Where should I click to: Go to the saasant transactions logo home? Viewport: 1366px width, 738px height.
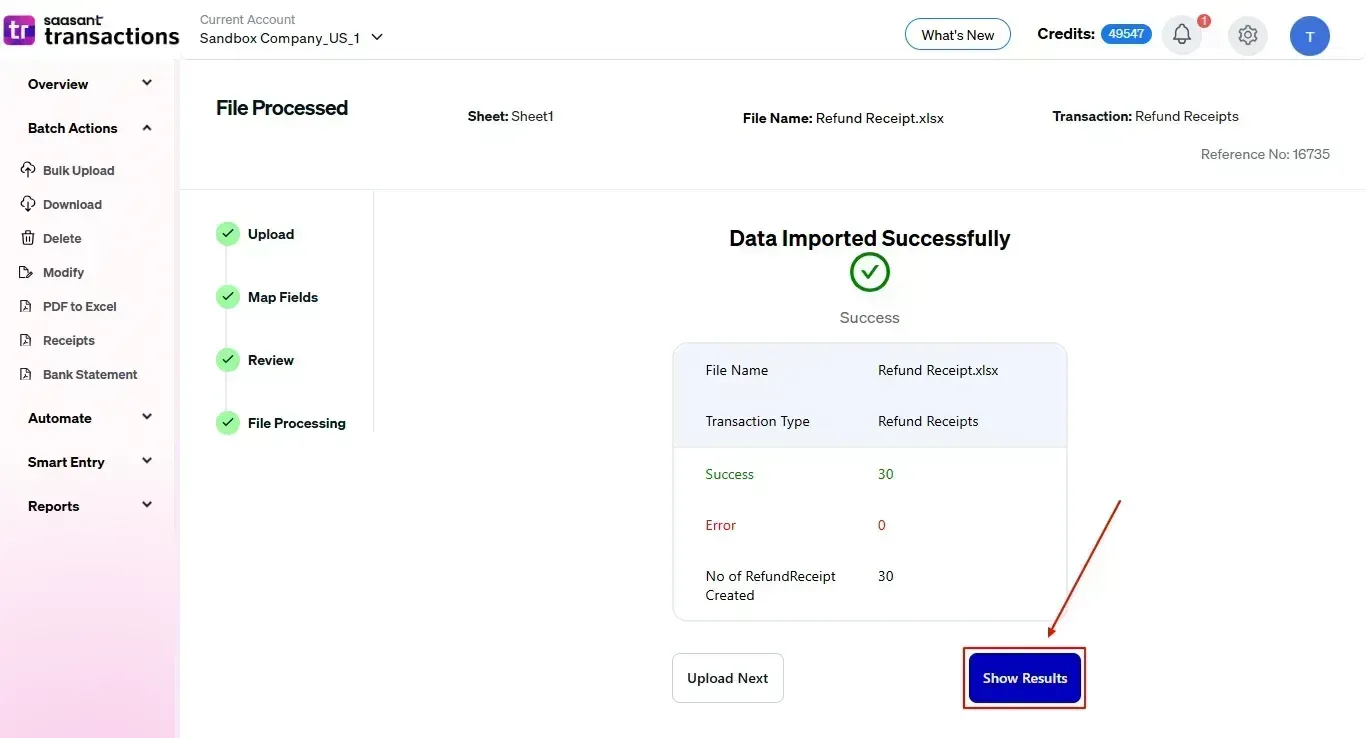92,31
